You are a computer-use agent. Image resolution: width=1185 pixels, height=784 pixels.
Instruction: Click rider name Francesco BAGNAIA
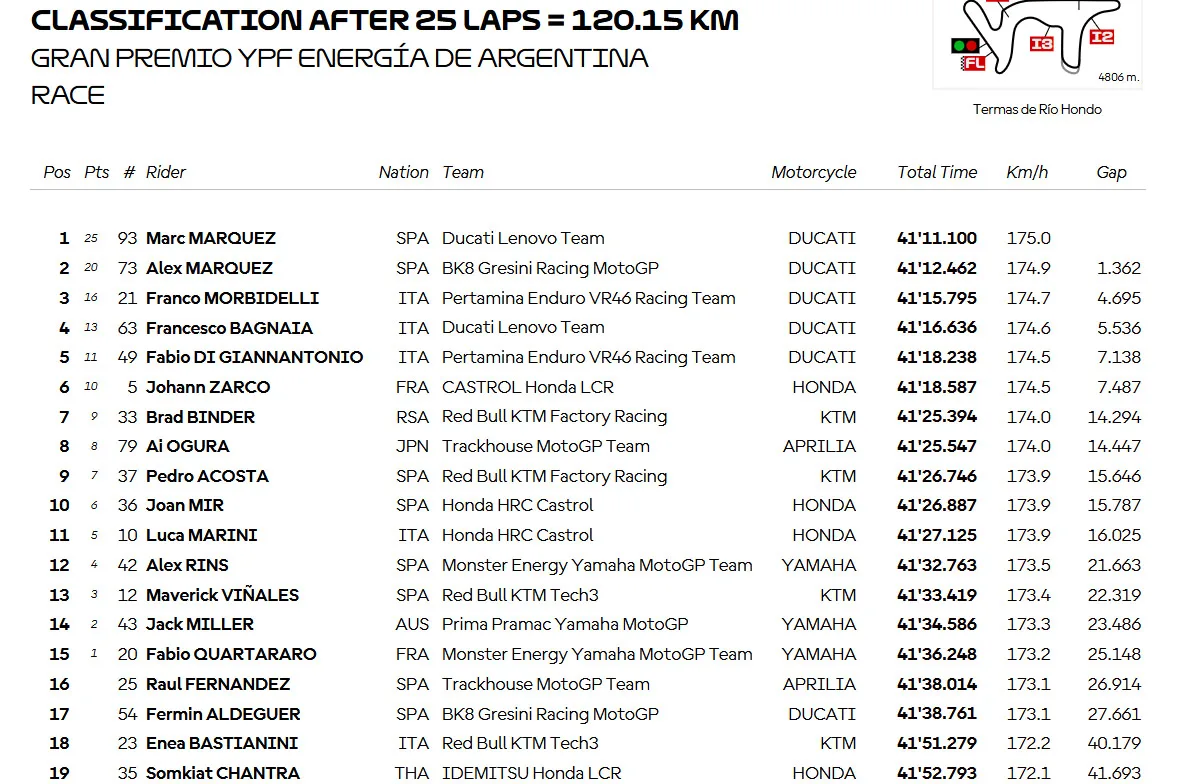229,328
